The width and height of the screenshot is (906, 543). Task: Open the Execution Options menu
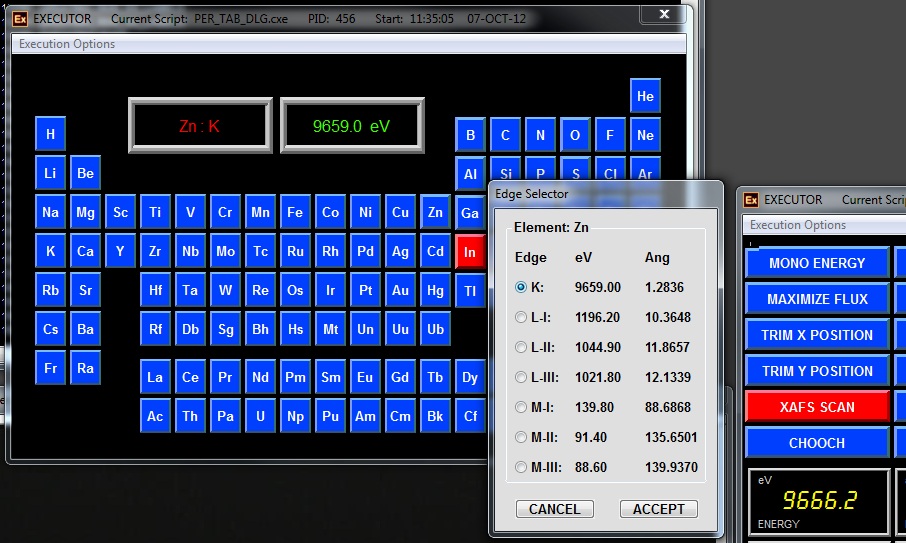tap(67, 44)
